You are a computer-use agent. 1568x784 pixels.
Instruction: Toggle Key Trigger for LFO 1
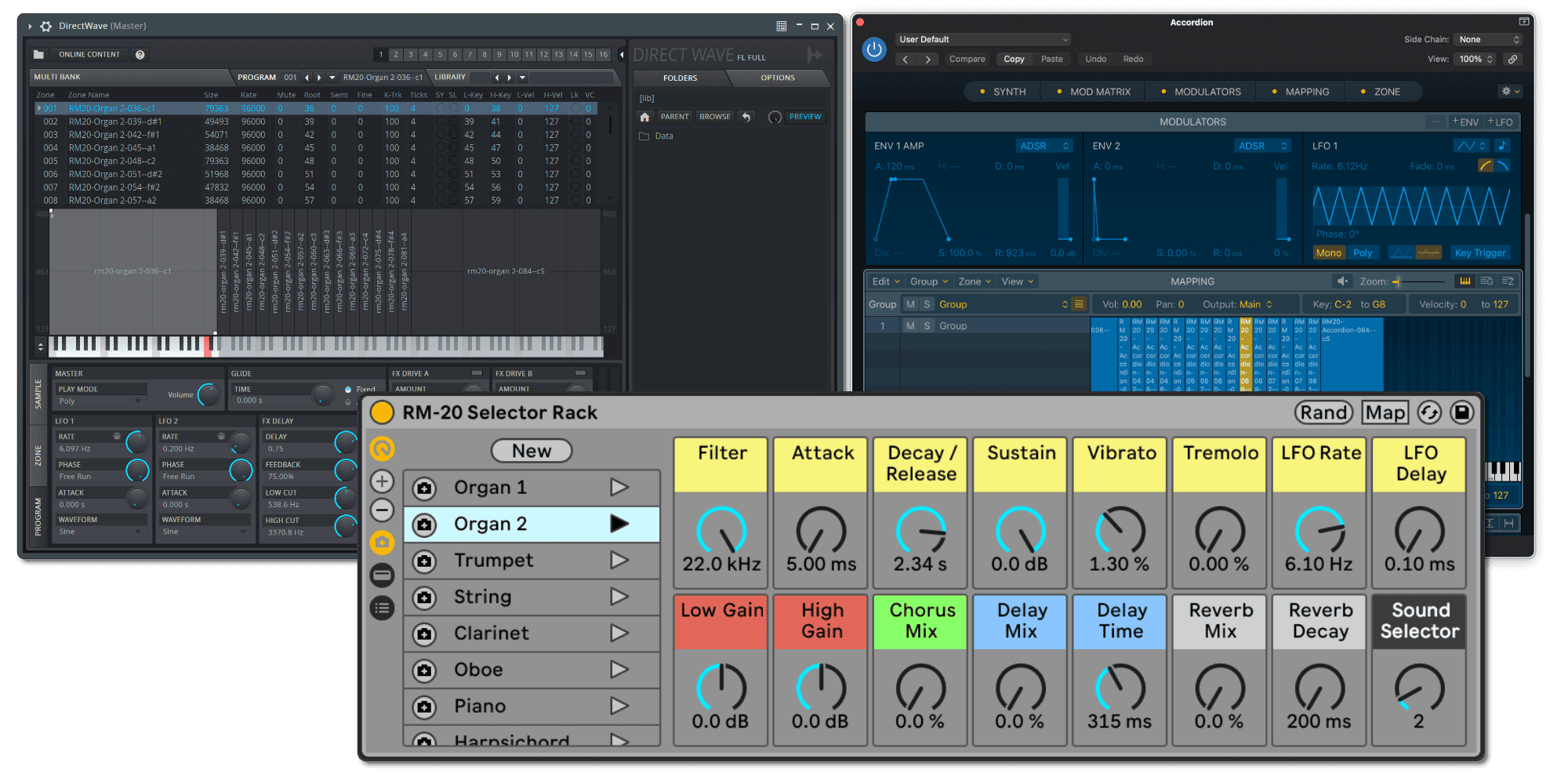click(x=1480, y=252)
